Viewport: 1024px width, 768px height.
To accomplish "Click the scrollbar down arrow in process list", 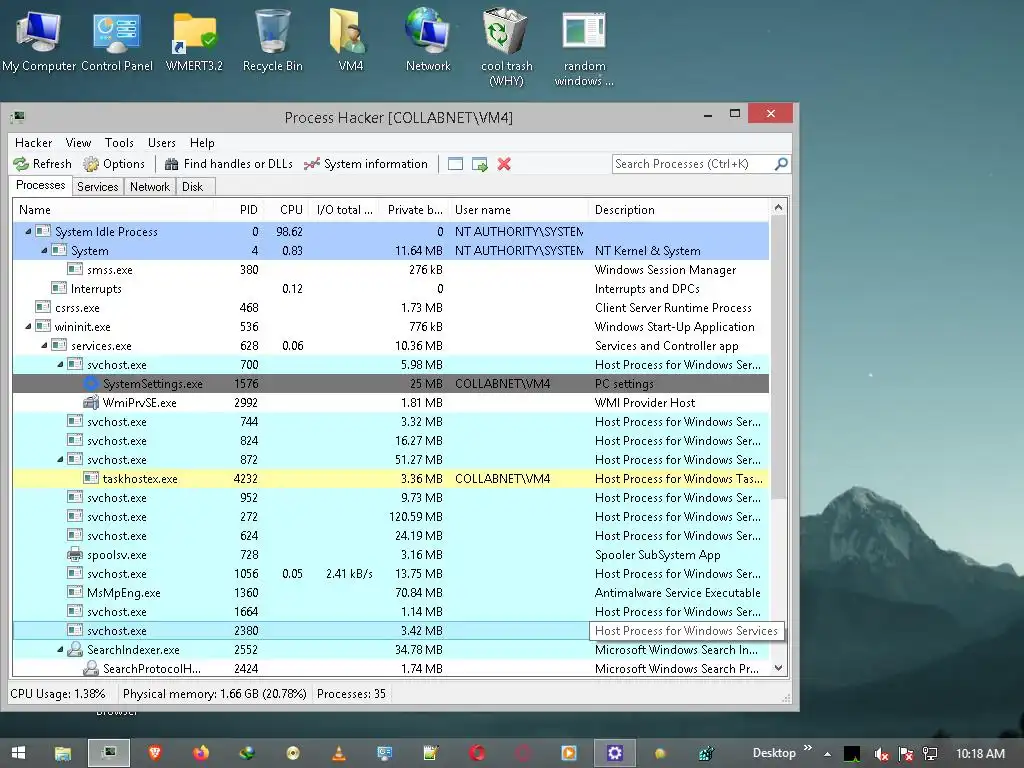I will click(778, 668).
